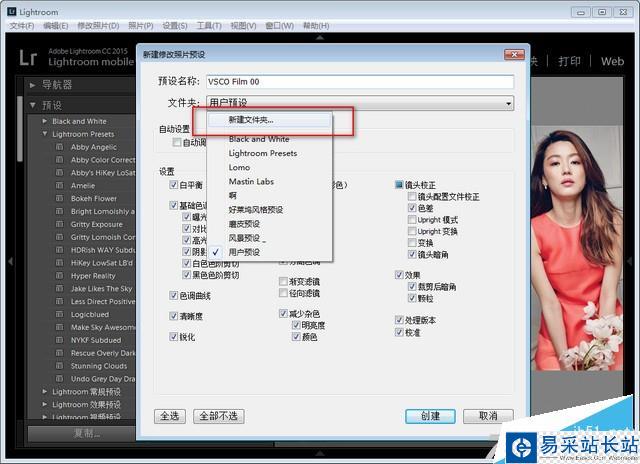Enable the 镜头配置文件校正 checkbox
The width and height of the screenshot is (640, 464).
click(412, 197)
